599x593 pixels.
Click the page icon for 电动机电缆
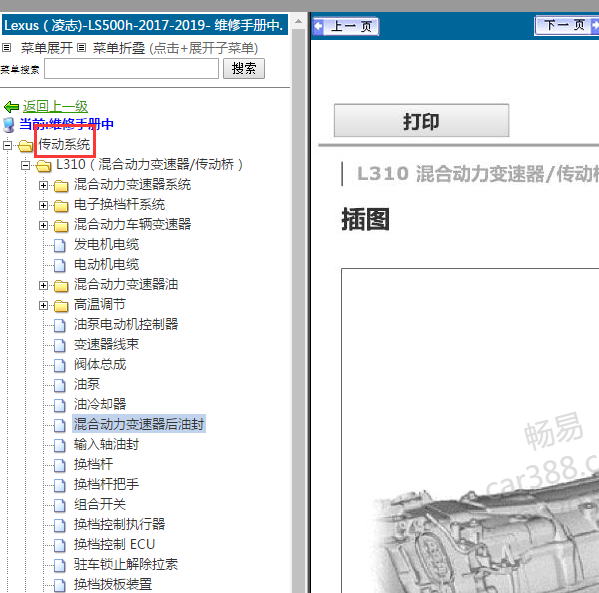[x=60, y=265]
